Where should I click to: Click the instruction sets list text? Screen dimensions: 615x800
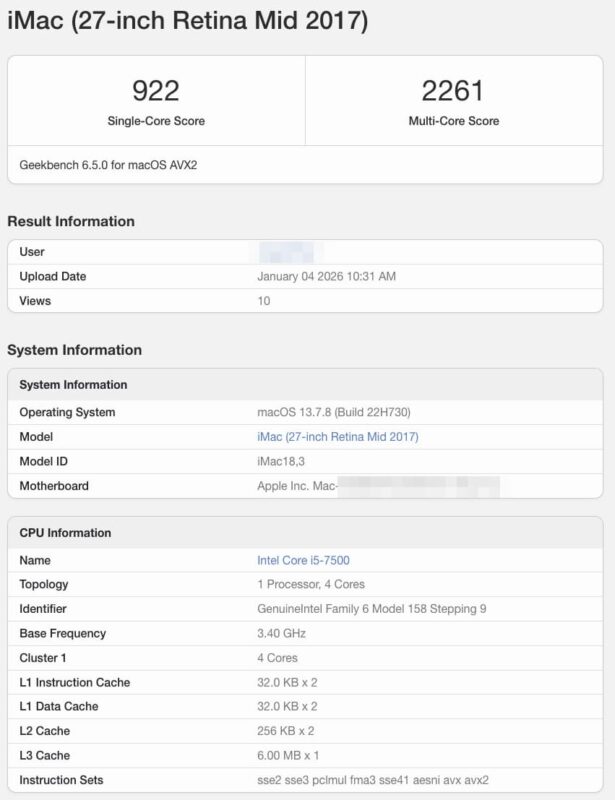pyautogui.click(x=373, y=780)
